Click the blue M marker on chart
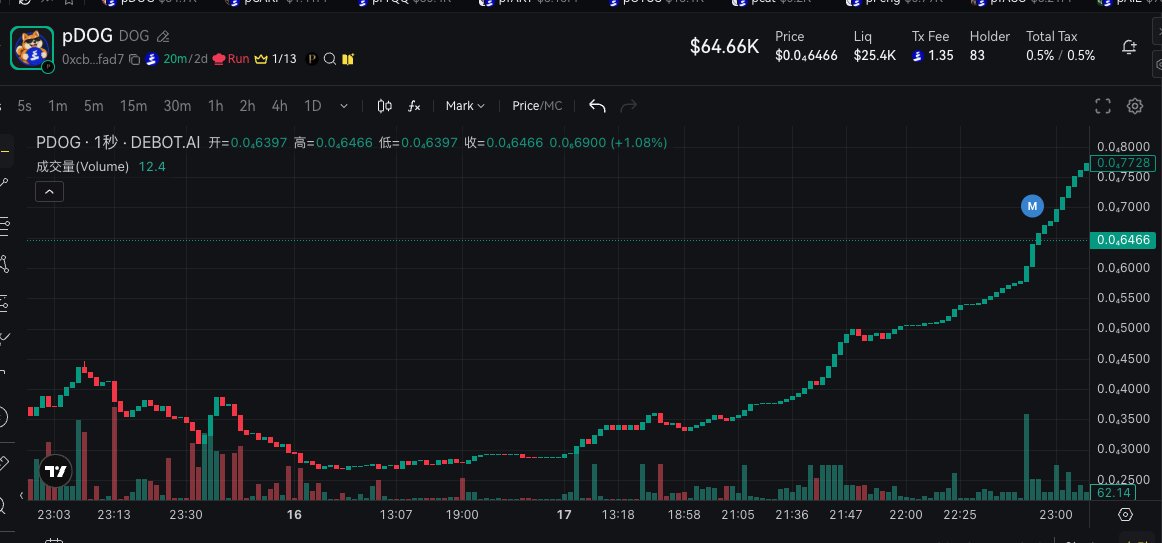 [1032, 206]
